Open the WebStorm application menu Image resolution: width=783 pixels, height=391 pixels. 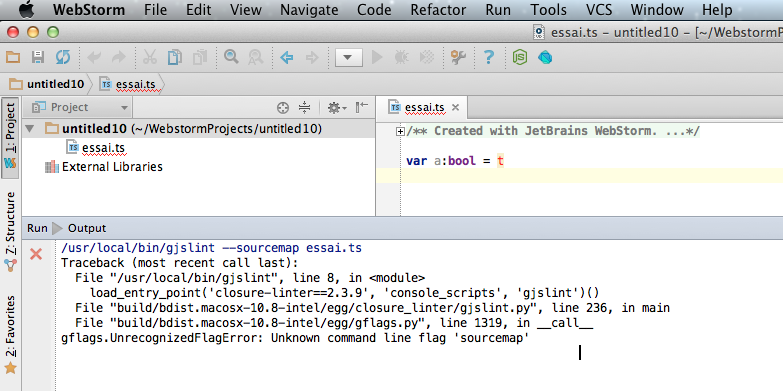(90, 9)
